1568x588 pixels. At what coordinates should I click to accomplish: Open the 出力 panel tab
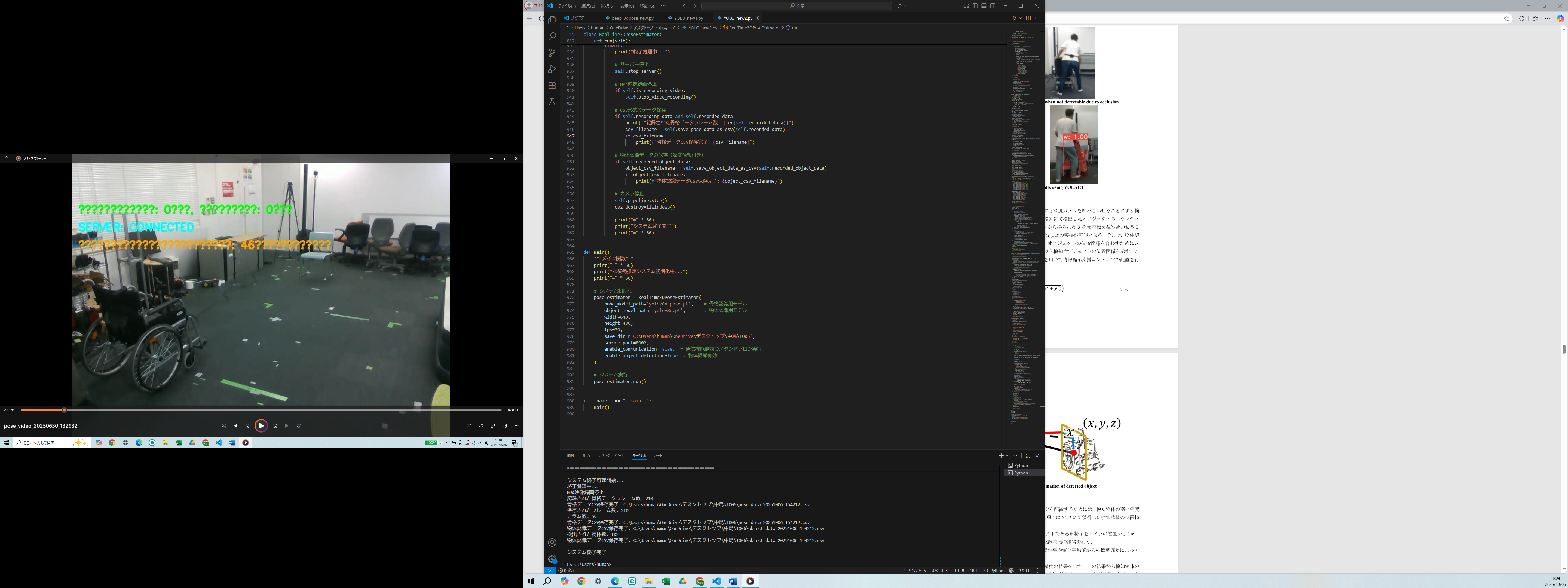[x=586, y=455]
